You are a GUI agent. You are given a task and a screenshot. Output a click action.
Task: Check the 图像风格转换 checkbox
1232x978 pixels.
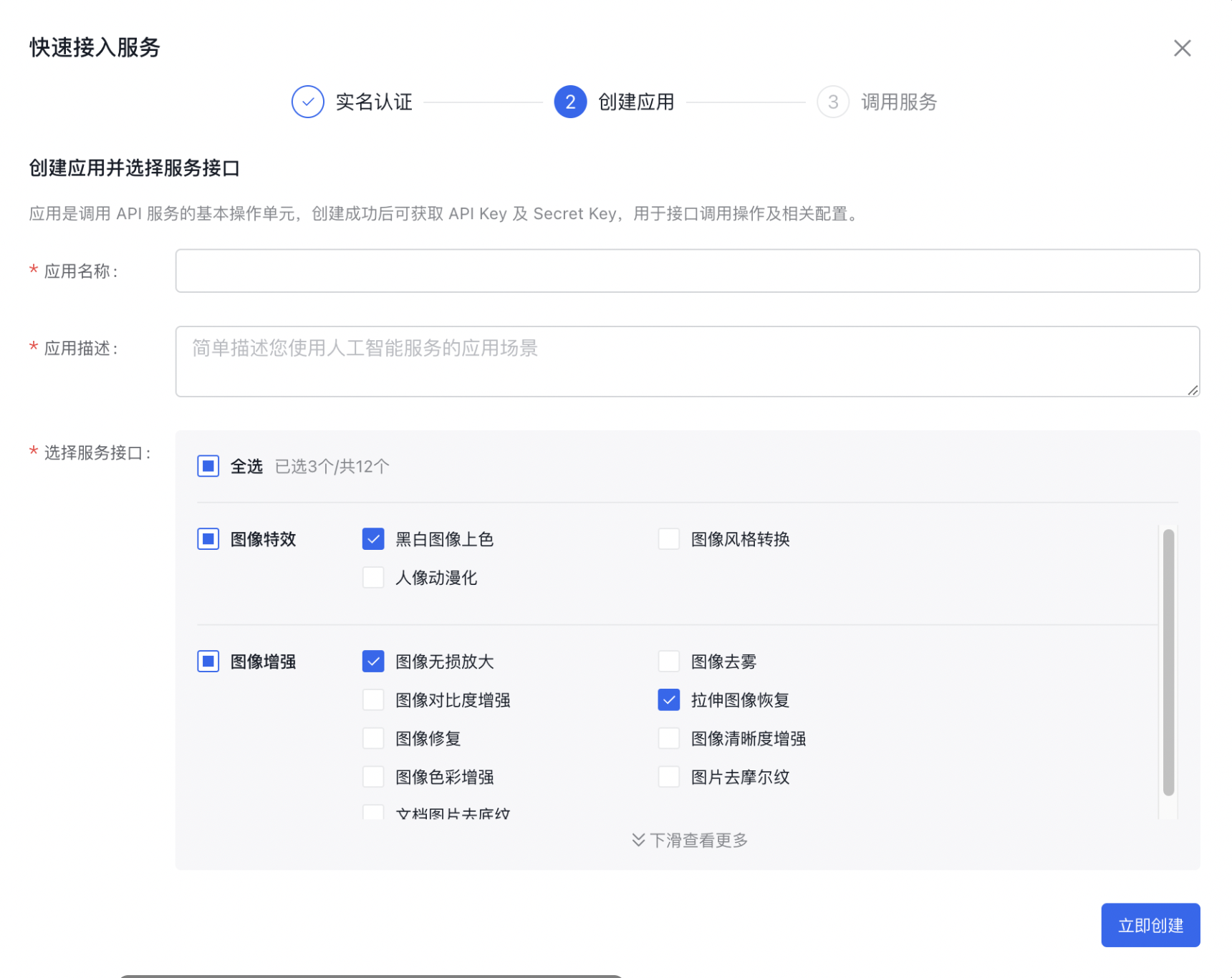(x=669, y=539)
